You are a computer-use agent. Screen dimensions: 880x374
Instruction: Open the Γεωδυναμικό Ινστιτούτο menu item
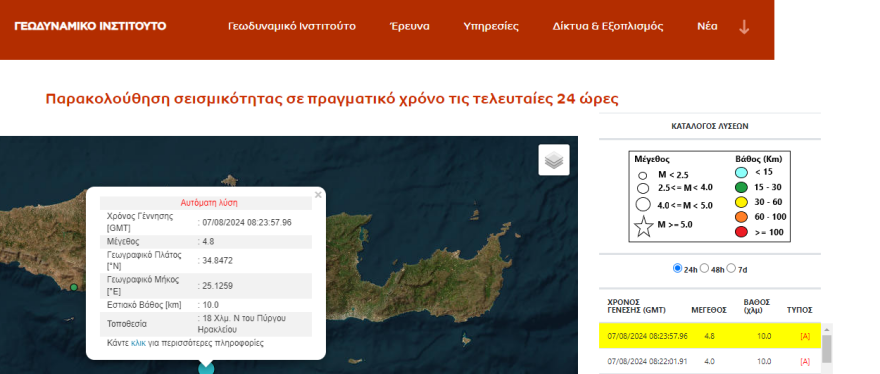click(x=292, y=26)
